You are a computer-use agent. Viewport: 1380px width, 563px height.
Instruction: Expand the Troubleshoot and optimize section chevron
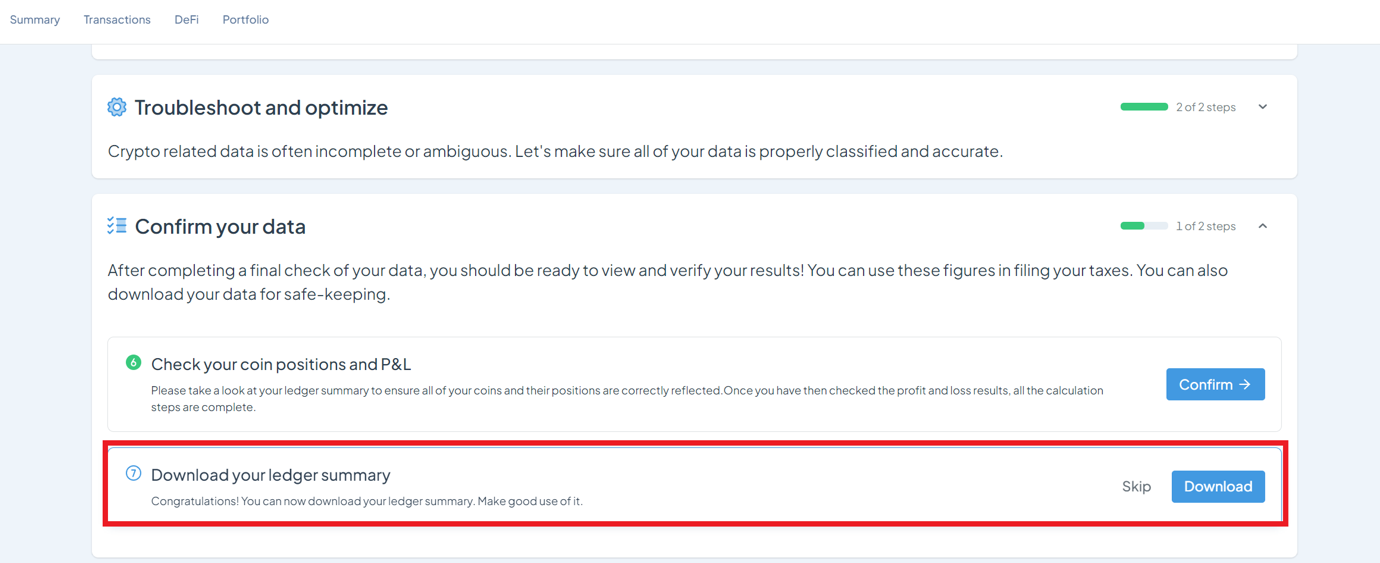(x=1263, y=107)
